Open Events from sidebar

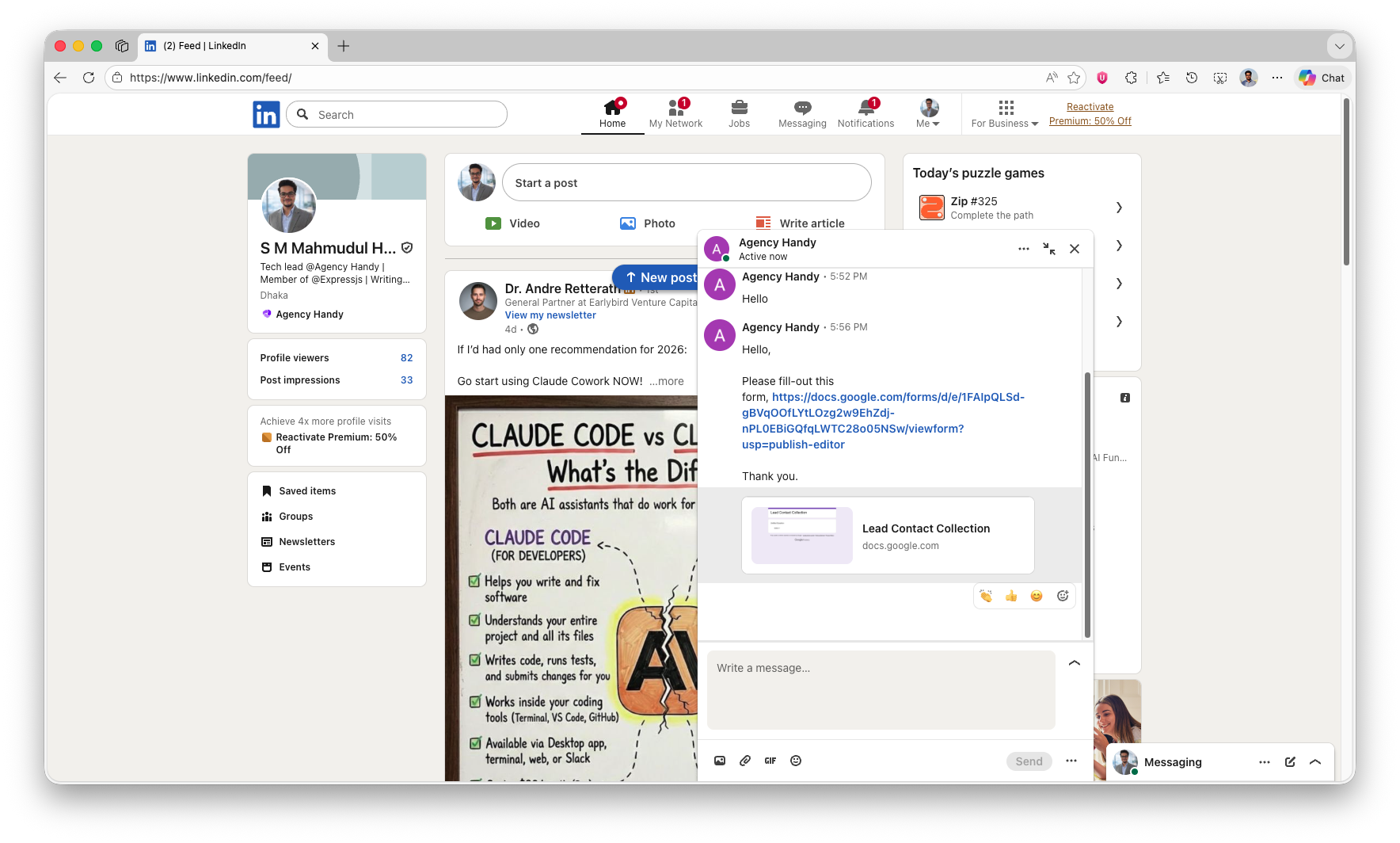click(x=286, y=567)
